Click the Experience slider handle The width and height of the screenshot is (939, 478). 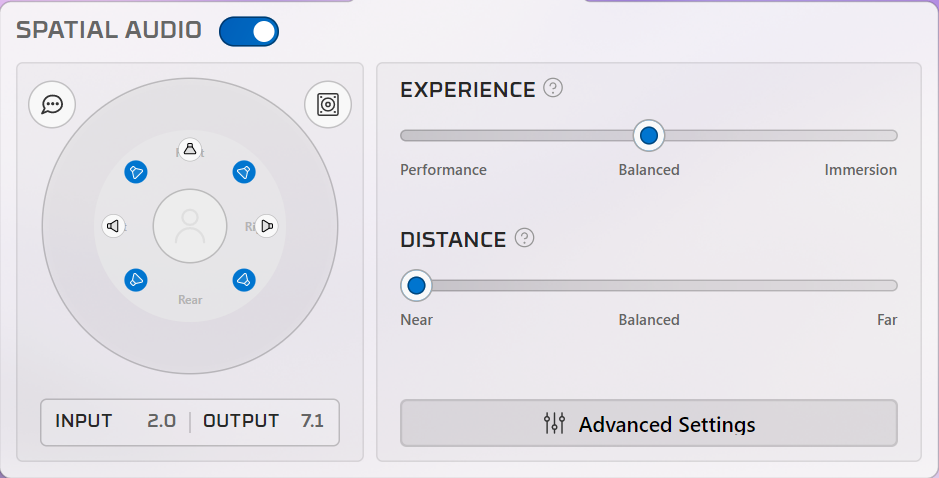[649, 136]
